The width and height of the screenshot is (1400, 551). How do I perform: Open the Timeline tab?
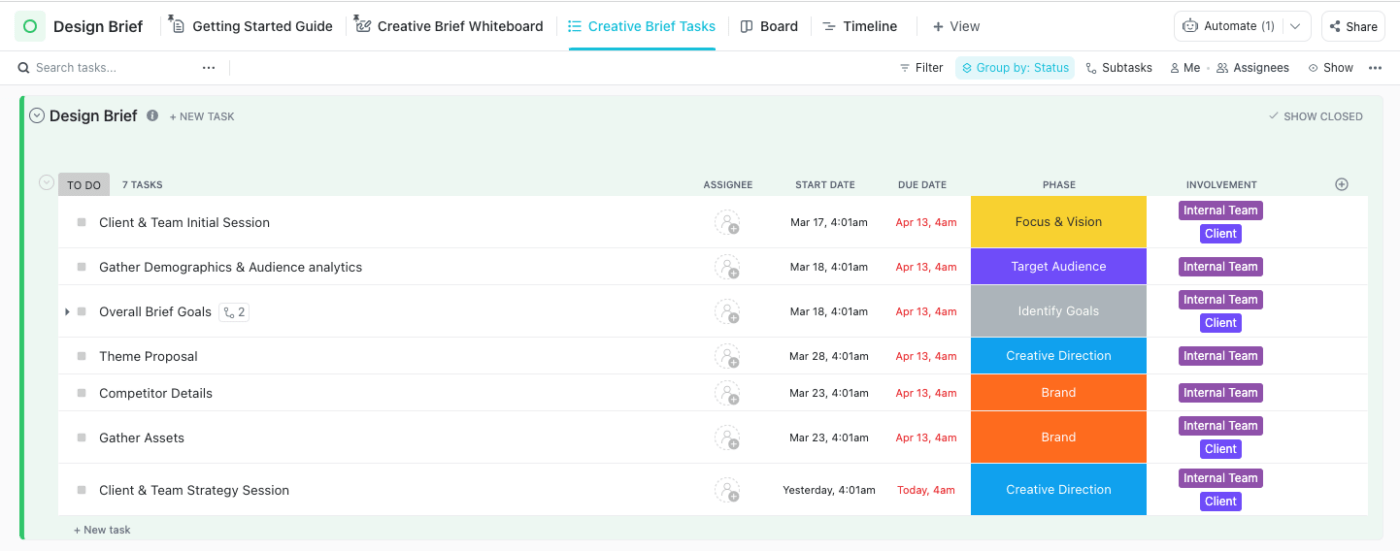pos(859,26)
